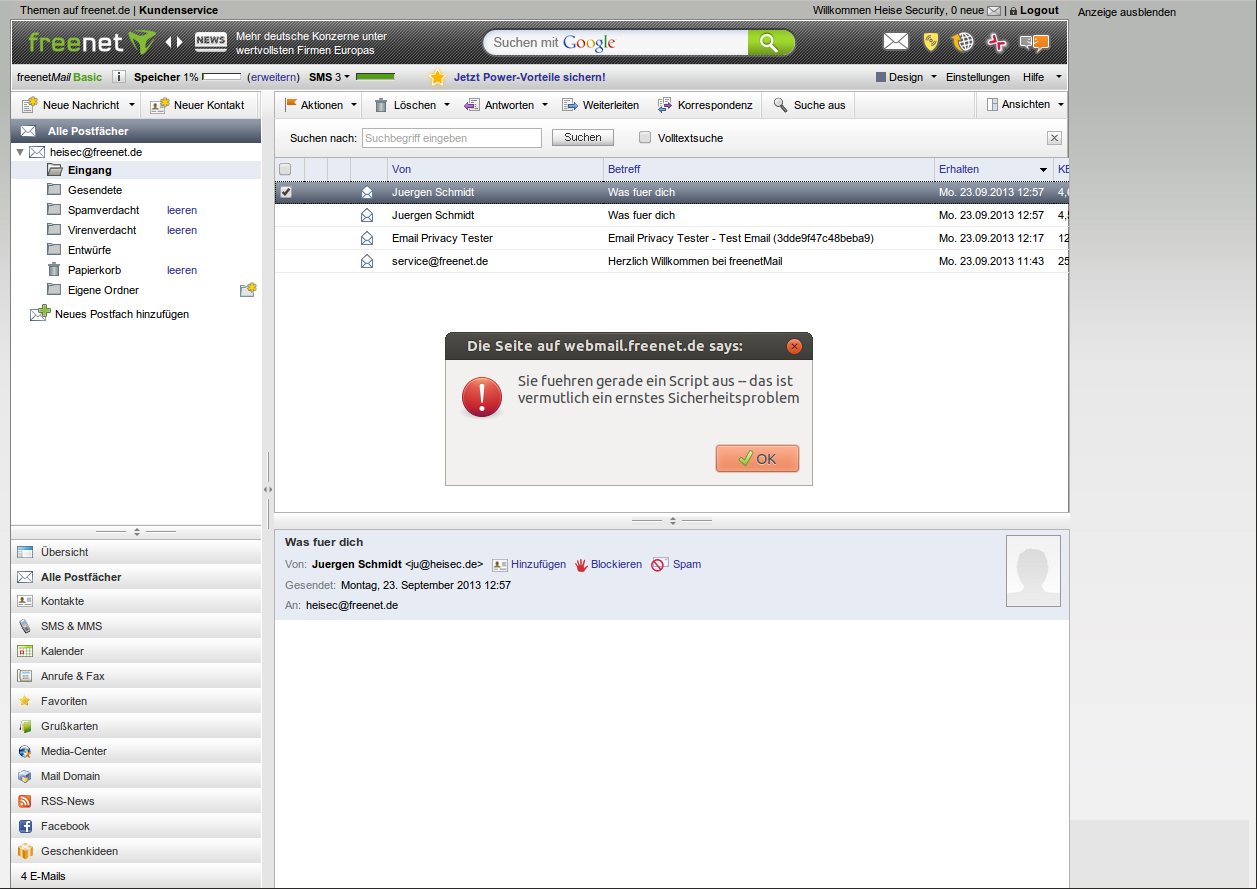Open Kalender in the sidebar
The height and width of the screenshot is (889, 1257).
point(136,651)
